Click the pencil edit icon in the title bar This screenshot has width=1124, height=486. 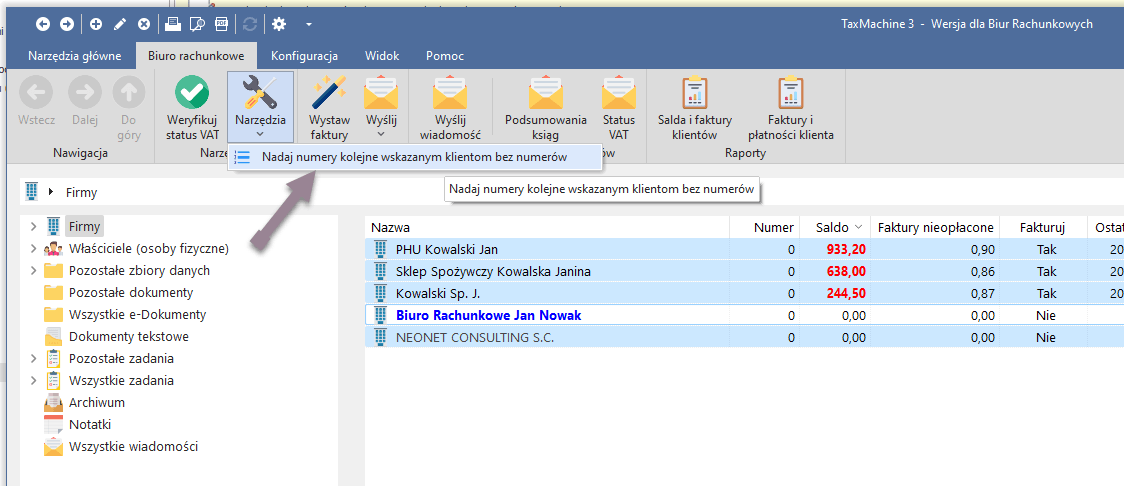120,23
